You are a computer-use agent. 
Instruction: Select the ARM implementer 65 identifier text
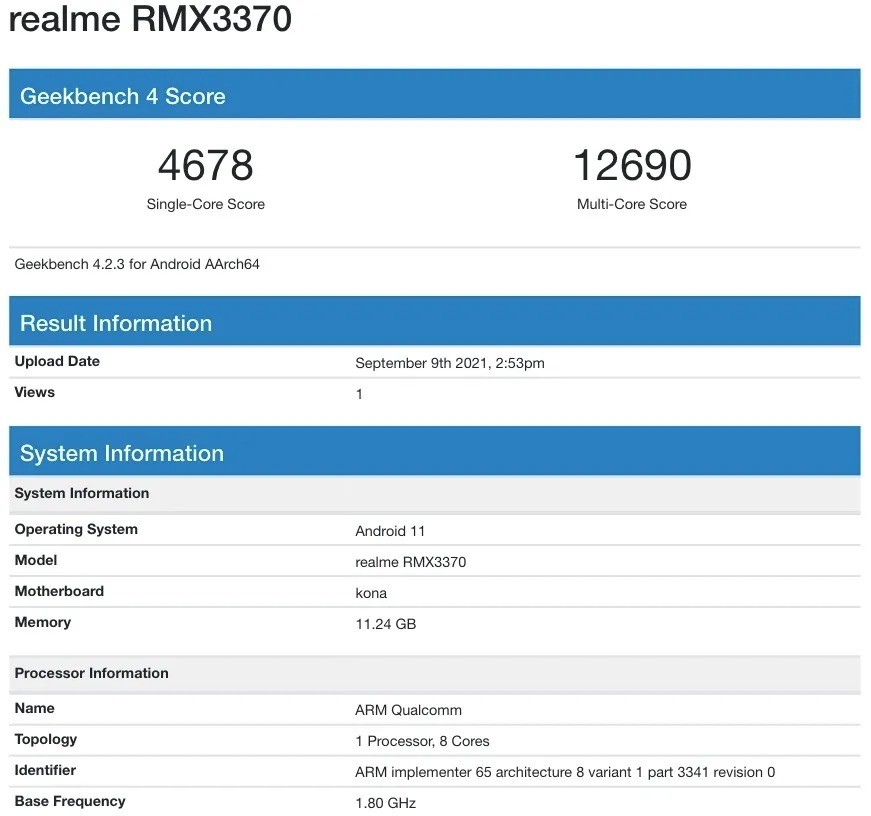pos(564,772)
